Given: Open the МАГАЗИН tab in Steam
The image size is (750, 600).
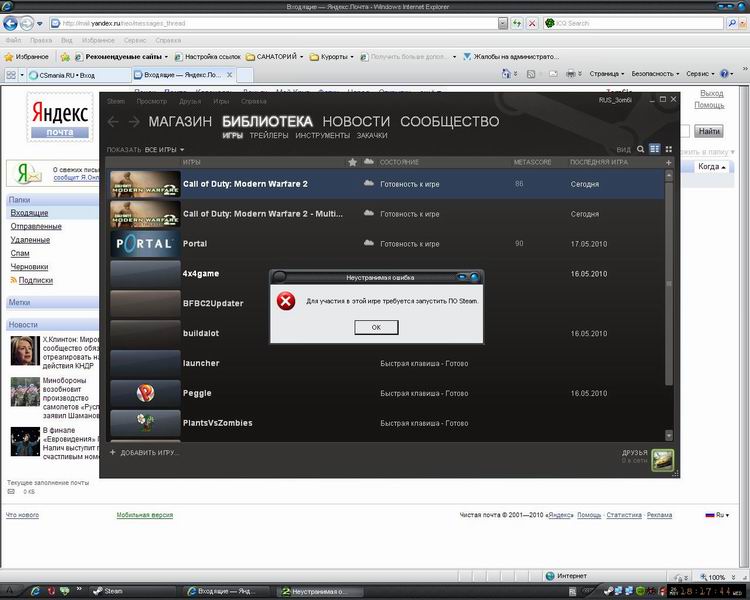Looking at the screenshot, I should 180,122.
